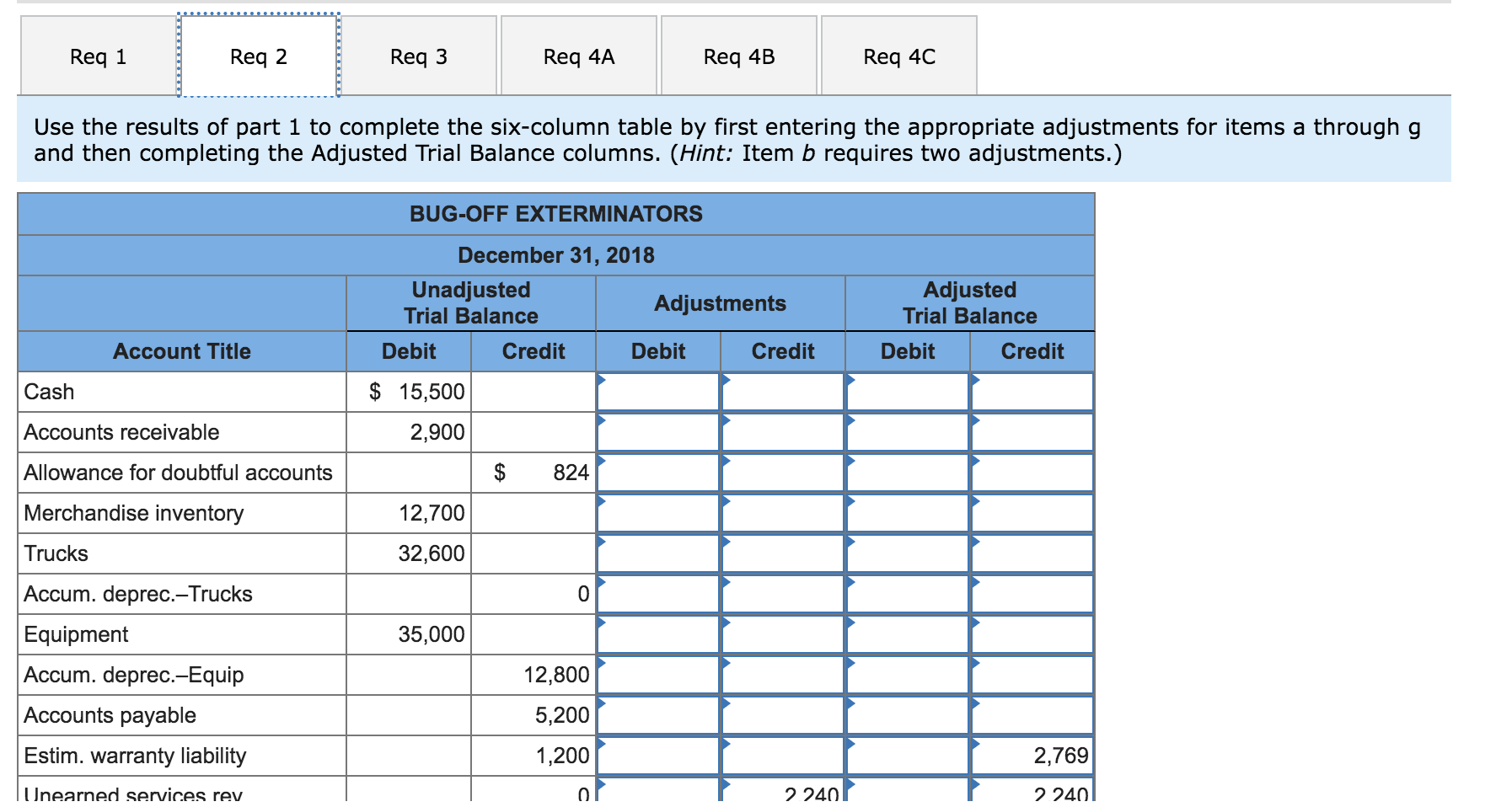
Task: Click the blue flag in Allowance for doubtful accounts Adjustments Debit cell
Action: 600,462
